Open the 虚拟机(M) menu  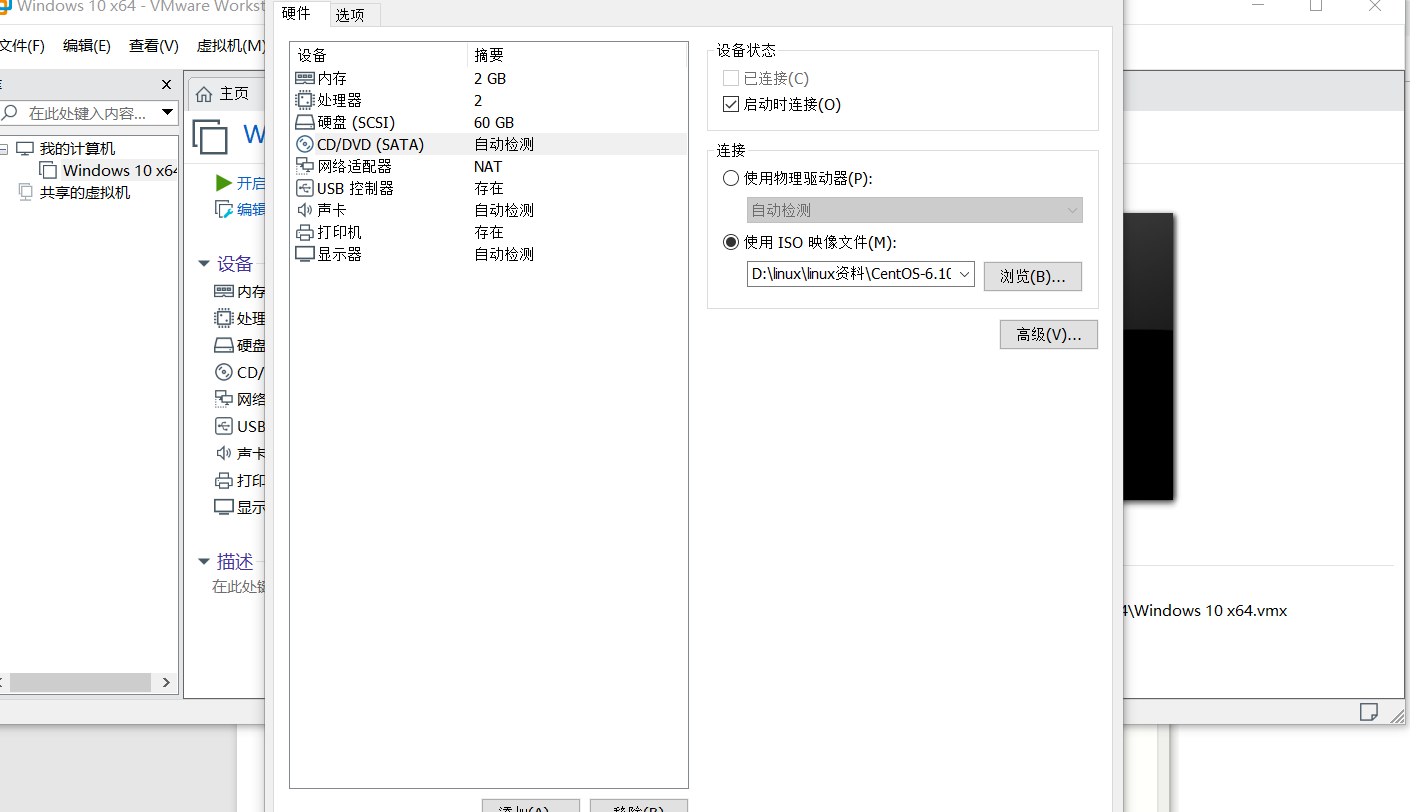click(231, 46)
